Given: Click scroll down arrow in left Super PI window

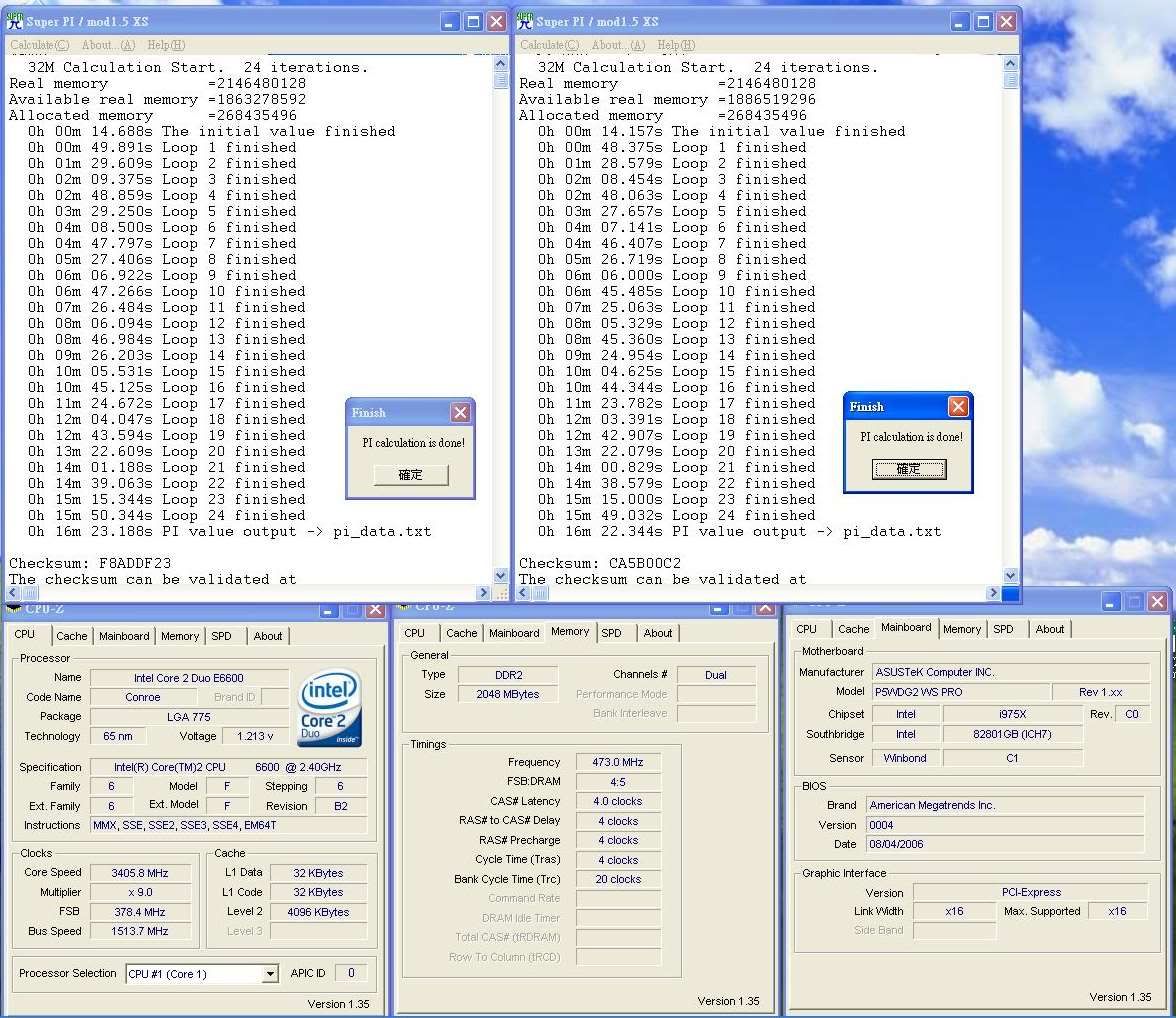Looking at the screenshot, I should click(501, 575).
